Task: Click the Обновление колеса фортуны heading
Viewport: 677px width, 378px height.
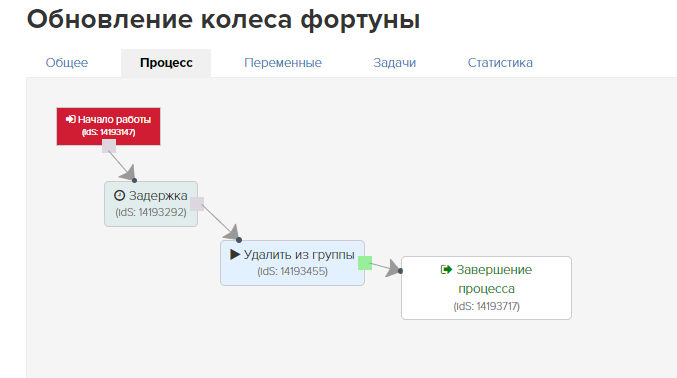Action: 223,20
